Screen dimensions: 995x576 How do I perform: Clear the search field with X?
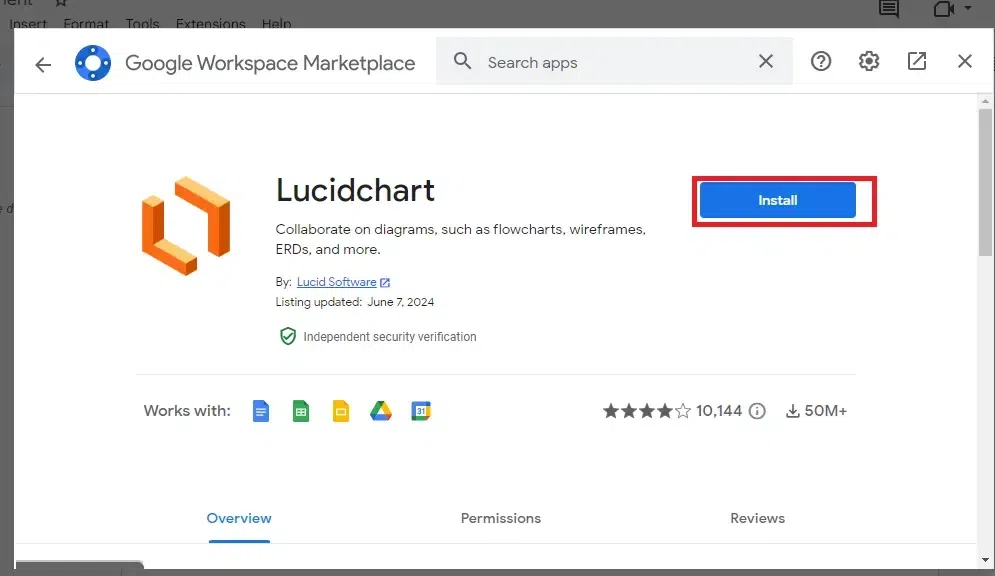[766, 61]
